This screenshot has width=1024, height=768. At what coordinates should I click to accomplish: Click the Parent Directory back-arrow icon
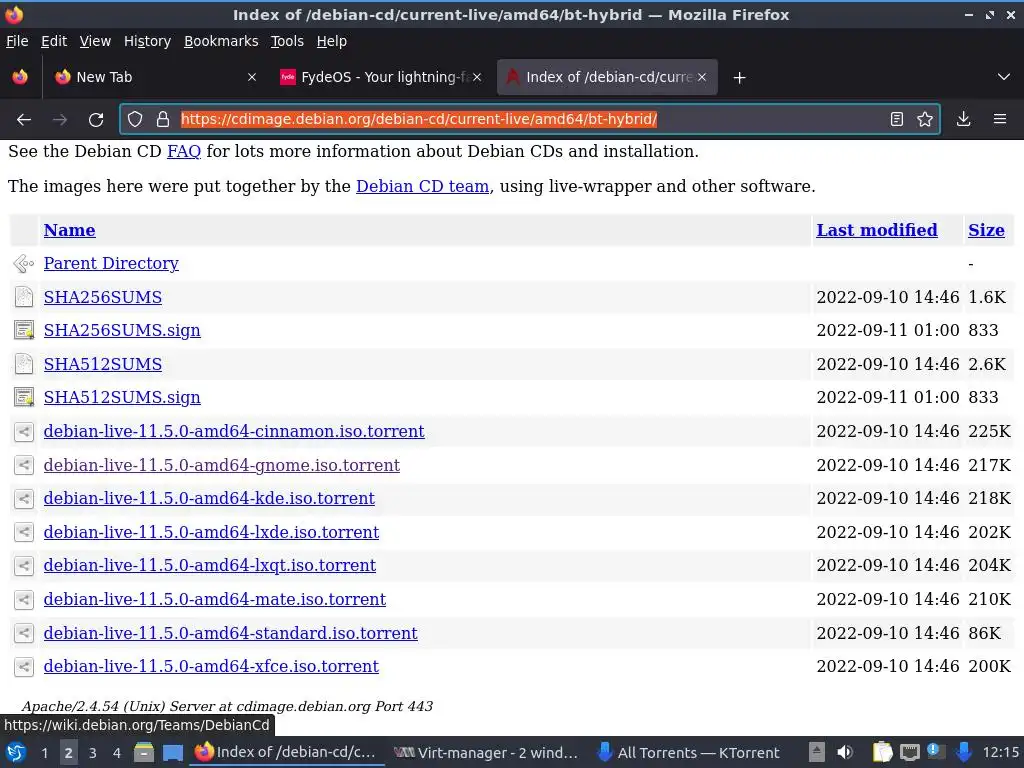point(24,264)
